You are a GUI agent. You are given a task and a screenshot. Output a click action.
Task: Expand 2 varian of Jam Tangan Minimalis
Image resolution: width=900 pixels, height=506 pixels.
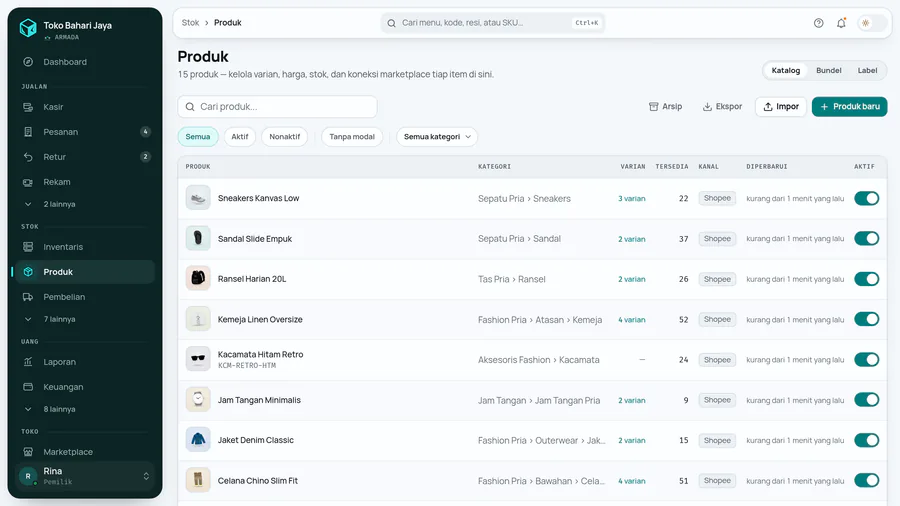click(x=631, y=400)
